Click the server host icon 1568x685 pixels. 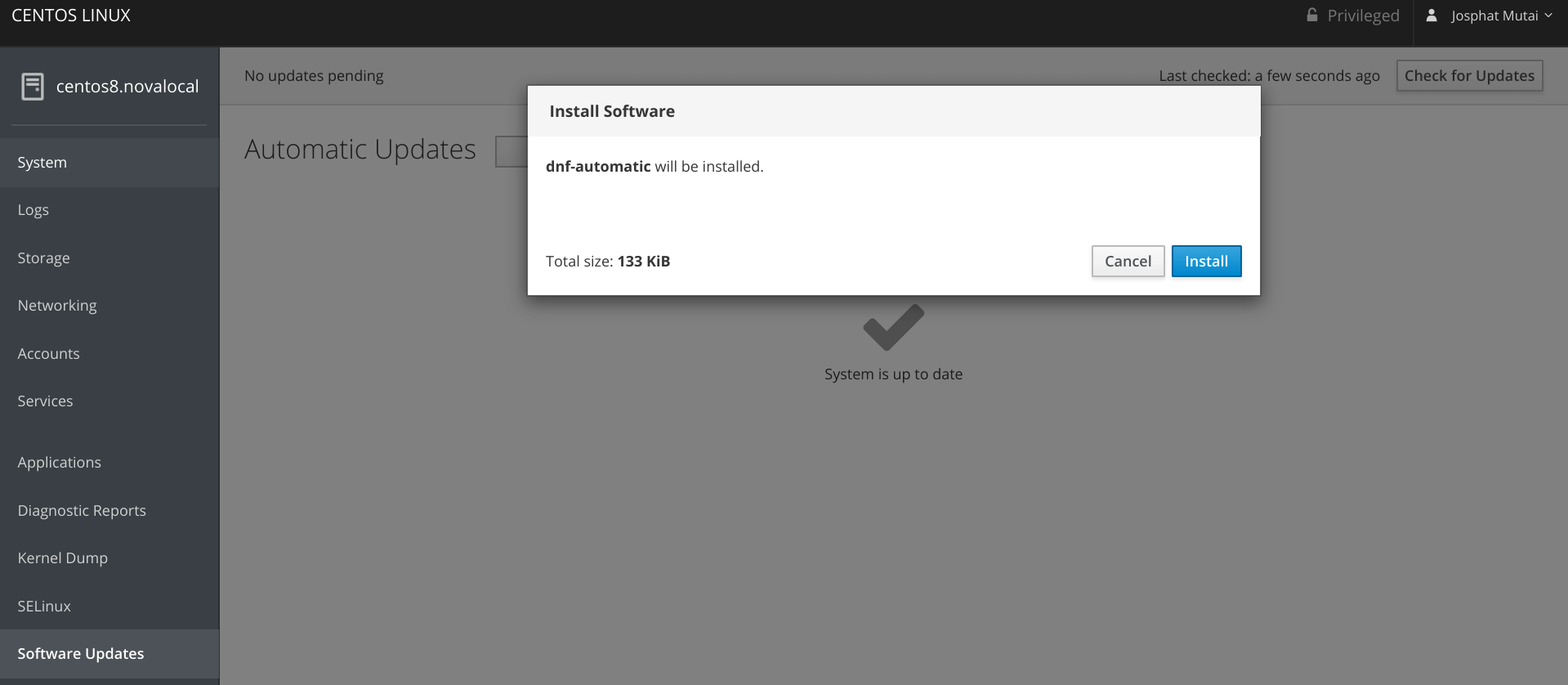[33, 86]
